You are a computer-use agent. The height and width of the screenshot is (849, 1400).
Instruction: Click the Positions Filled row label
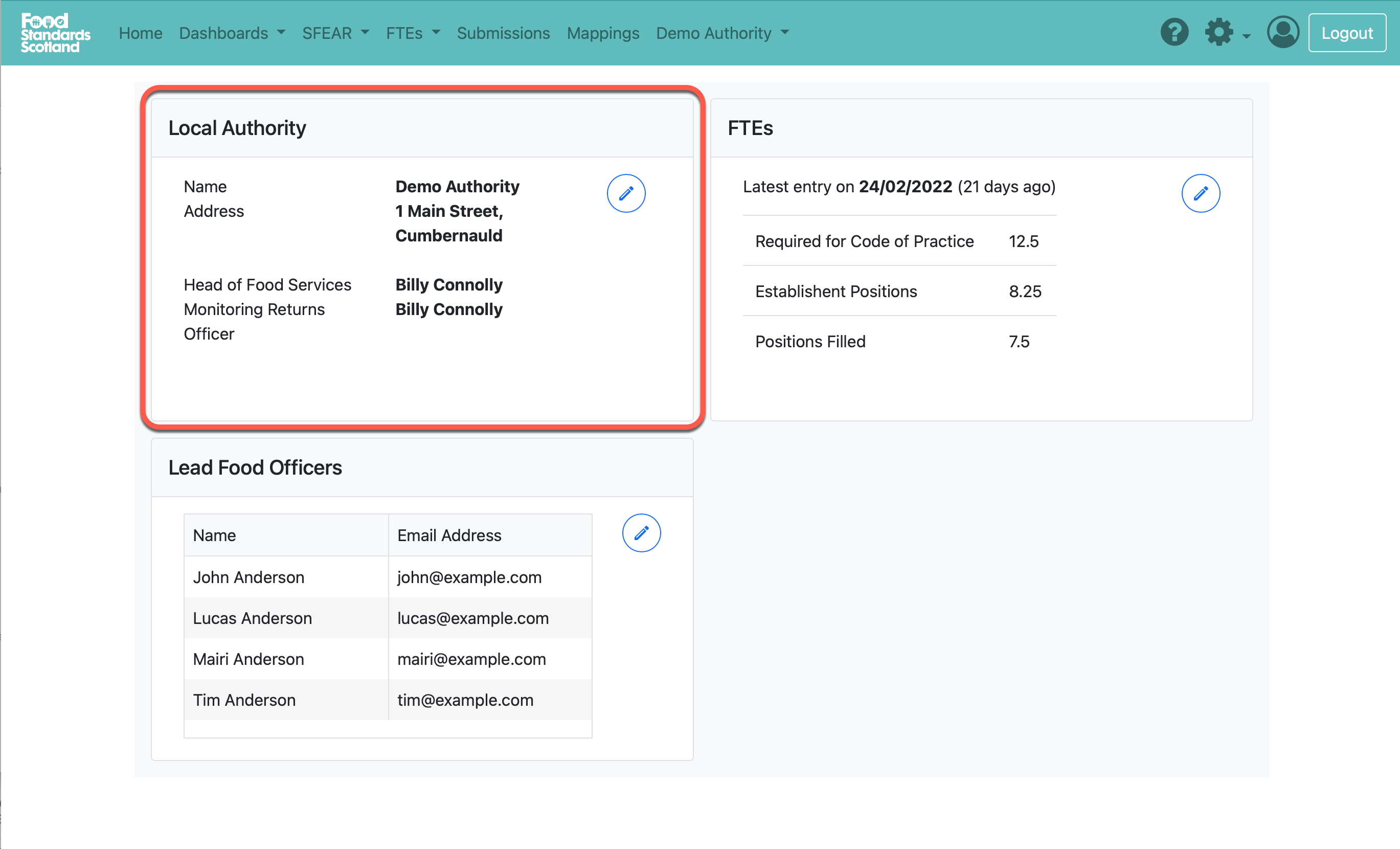pyautogui.click(x=809, y=341)
